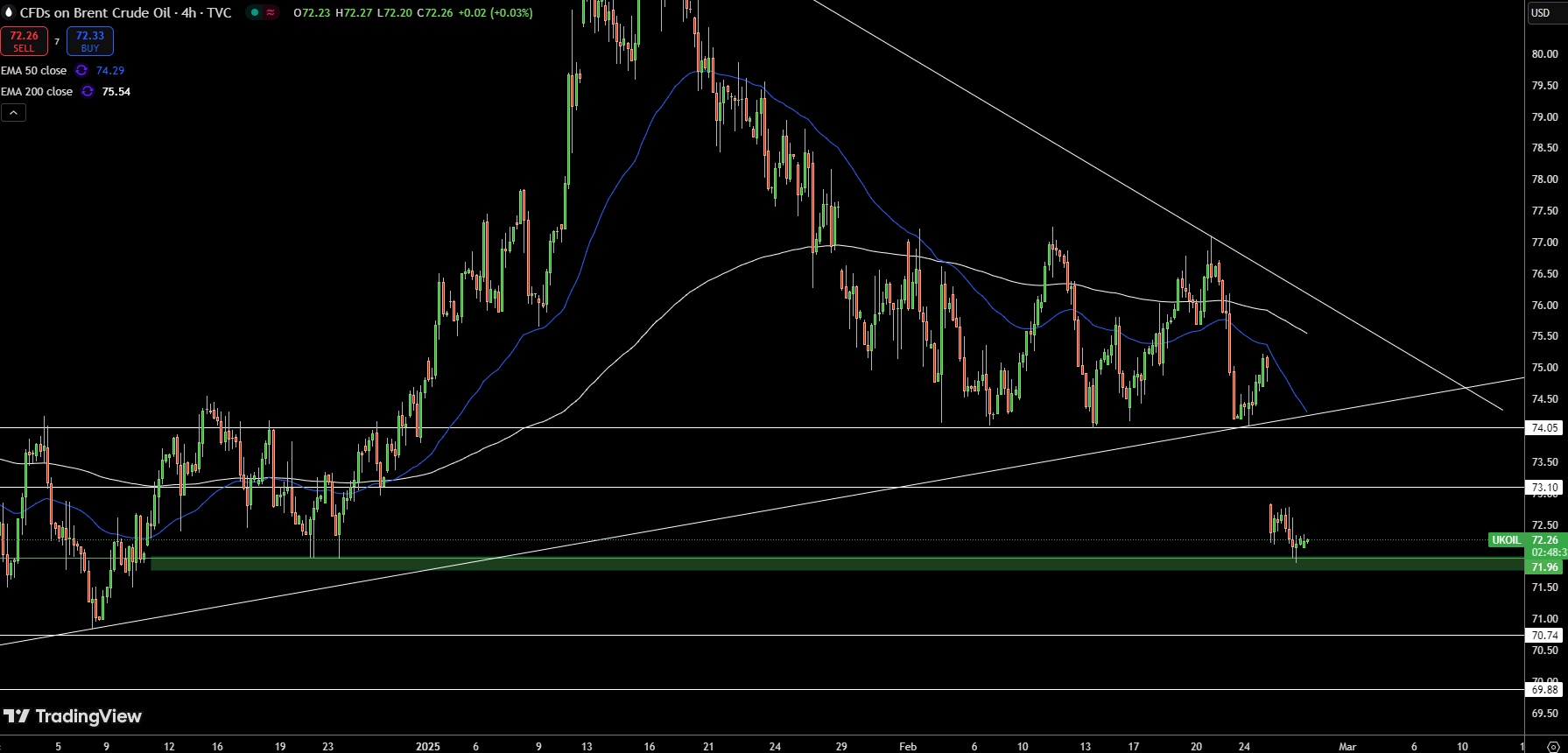Image resolution: width=1568 pixels, height=753 pixels.
Task: Click the 2025 label on the time axis
Action: [428, 746]
